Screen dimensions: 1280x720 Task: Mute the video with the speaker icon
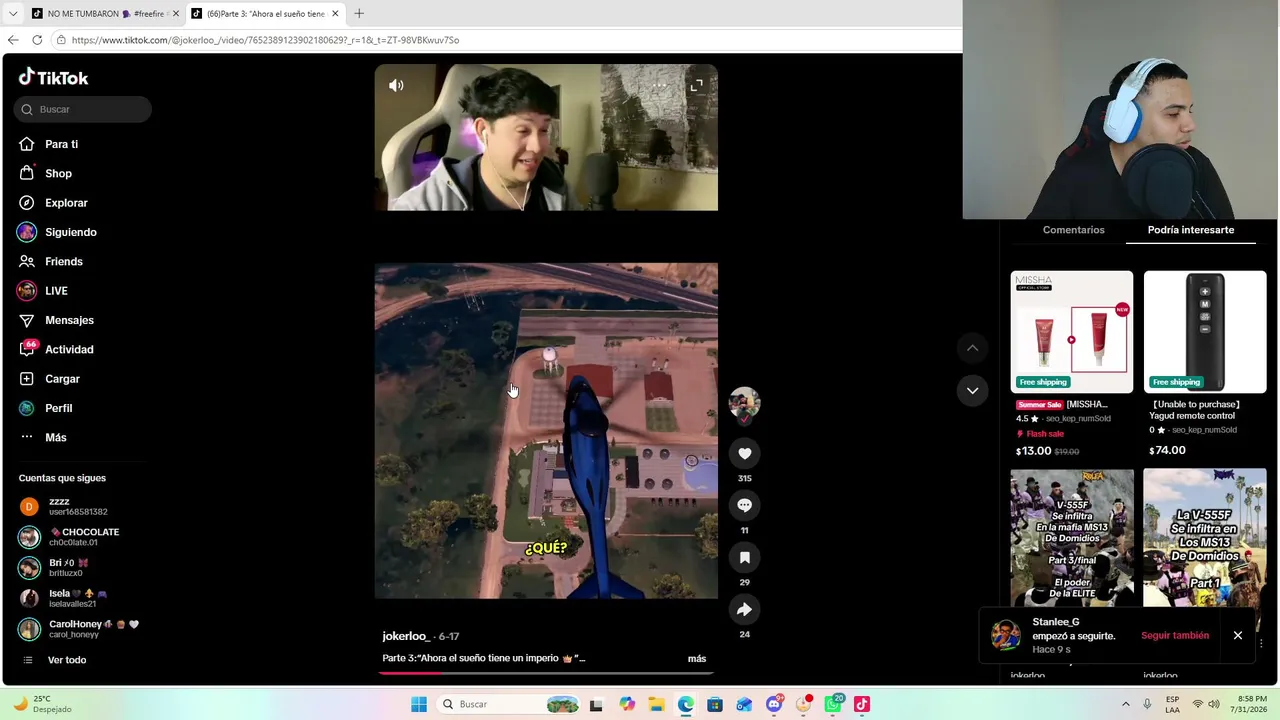tap(396, 86)
